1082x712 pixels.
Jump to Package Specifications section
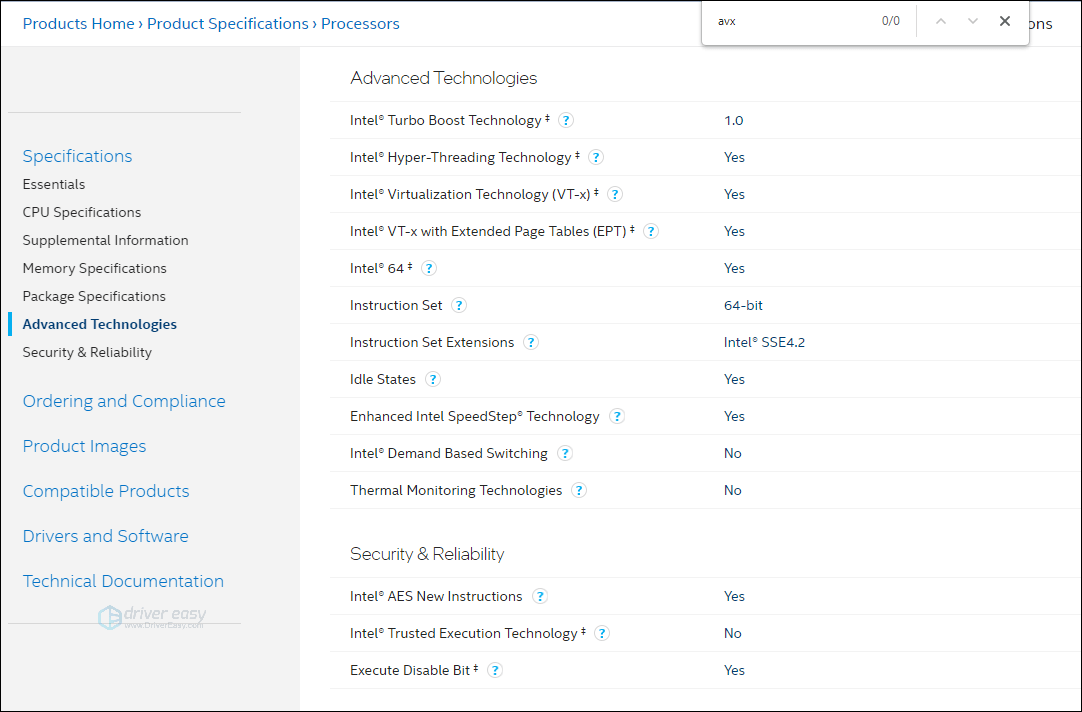pos(94,296)
